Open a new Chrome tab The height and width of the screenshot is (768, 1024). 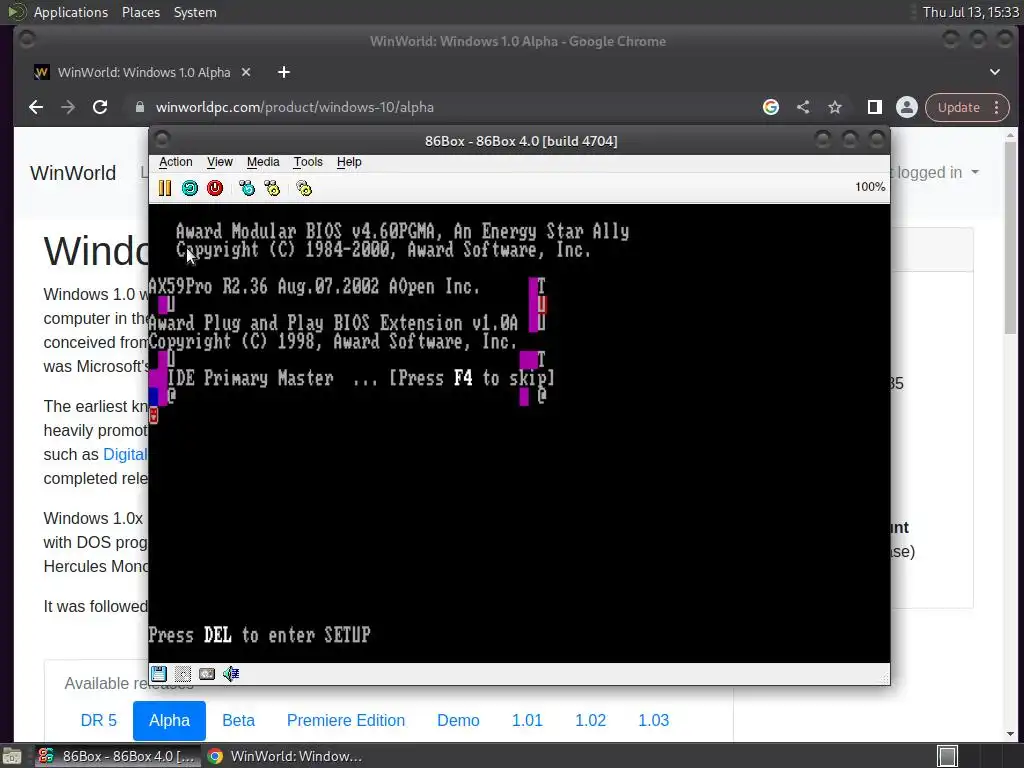[x=283, y=72]
